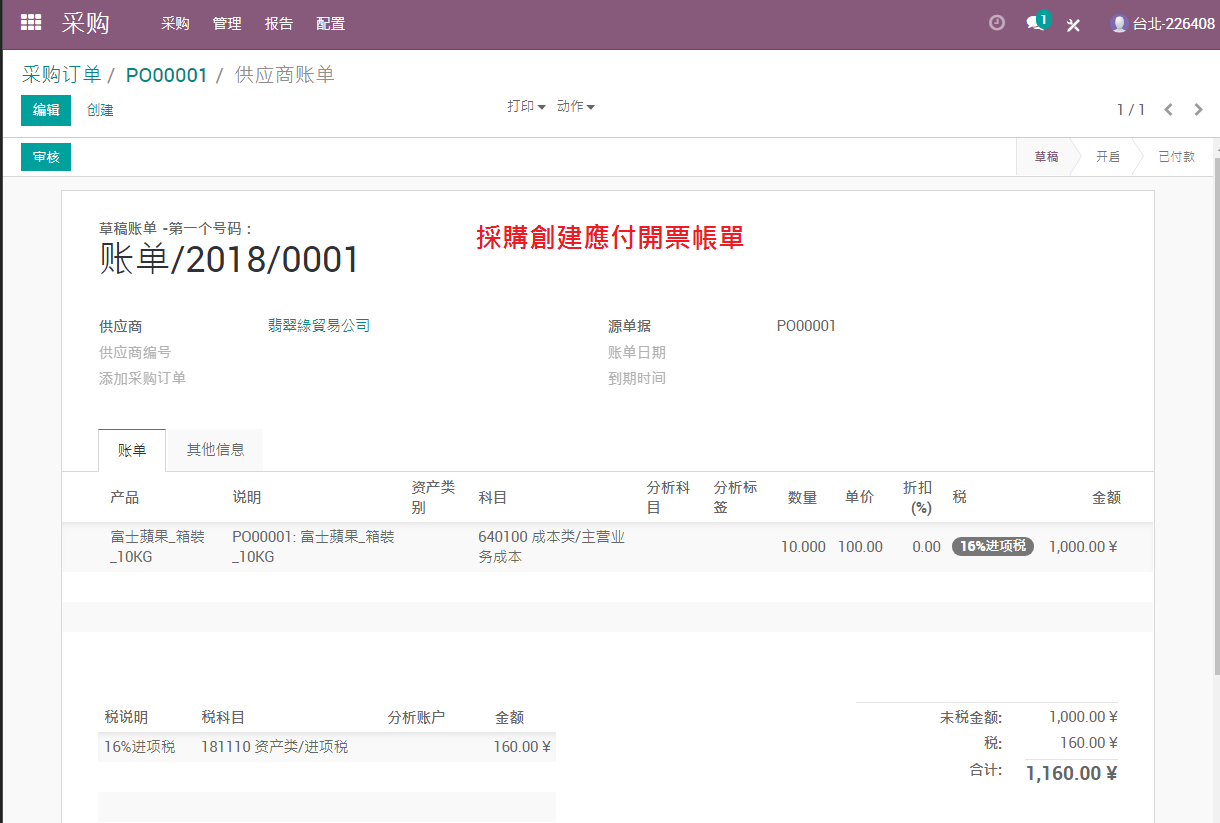This screenshot has height=823, width=1220.
Task: Open the 报告 menu
Action: [279, 23]
